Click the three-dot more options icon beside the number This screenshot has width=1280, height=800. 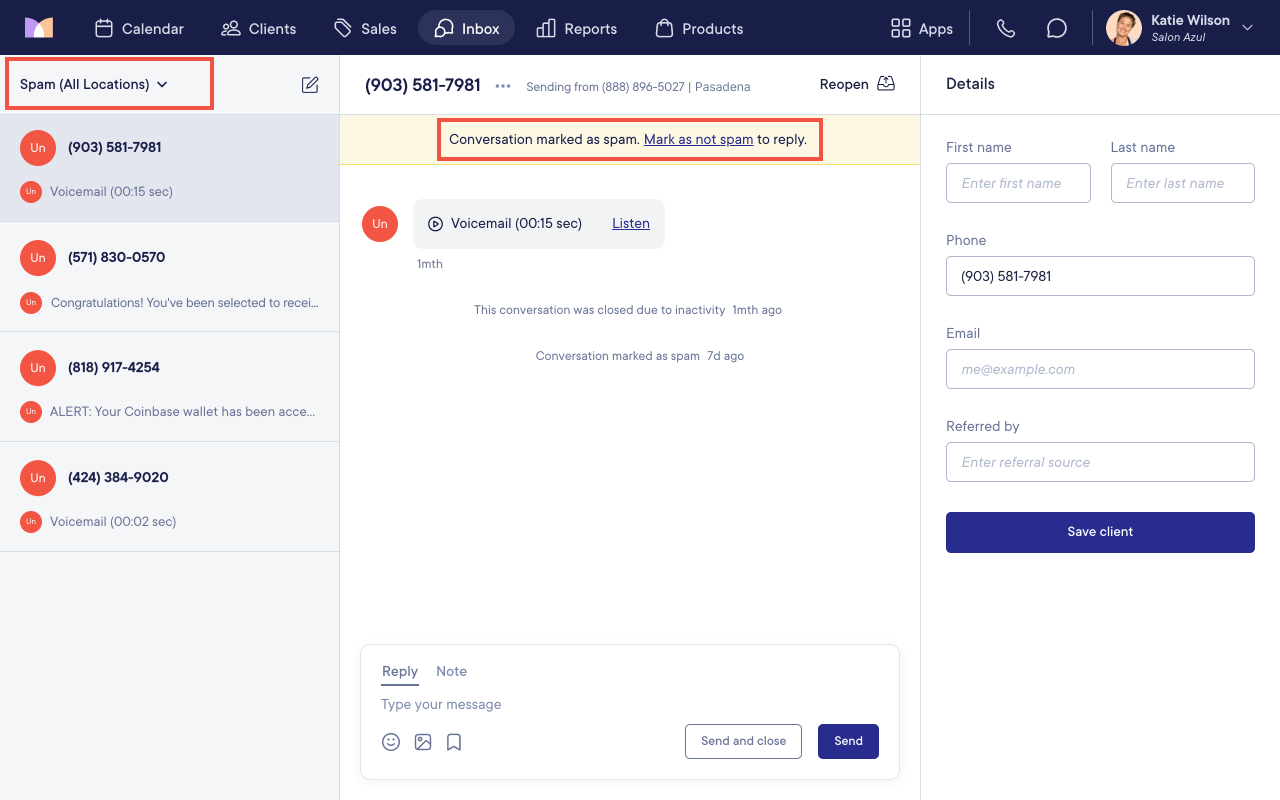pos(503,86)
